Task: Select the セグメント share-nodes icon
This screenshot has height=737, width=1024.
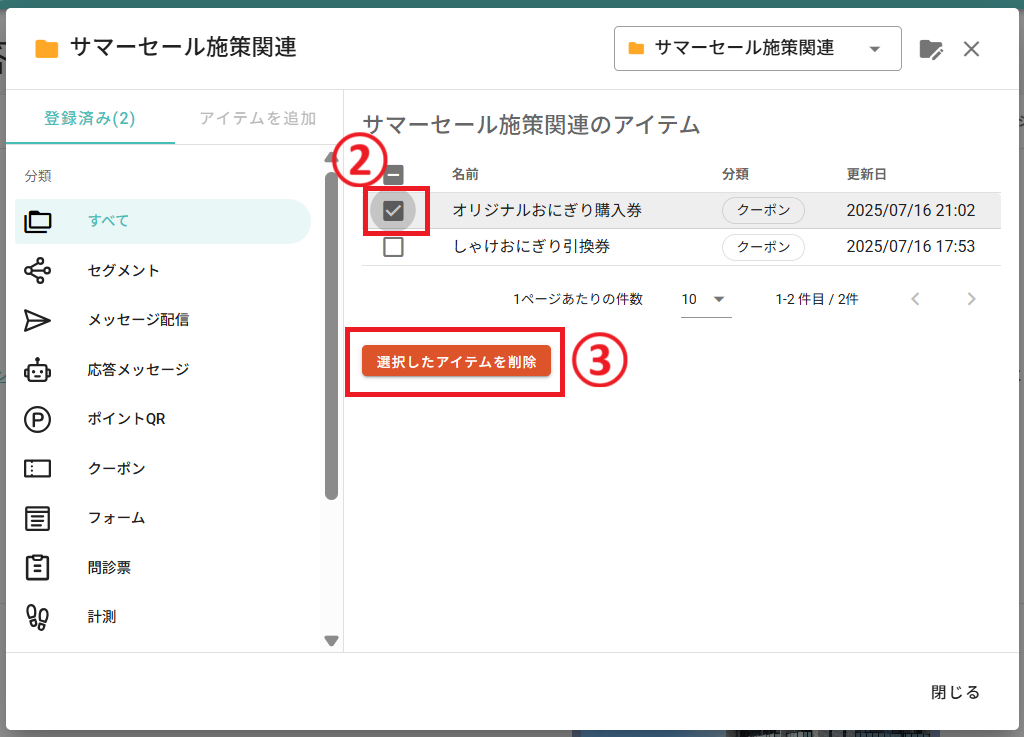Action: 37,270
